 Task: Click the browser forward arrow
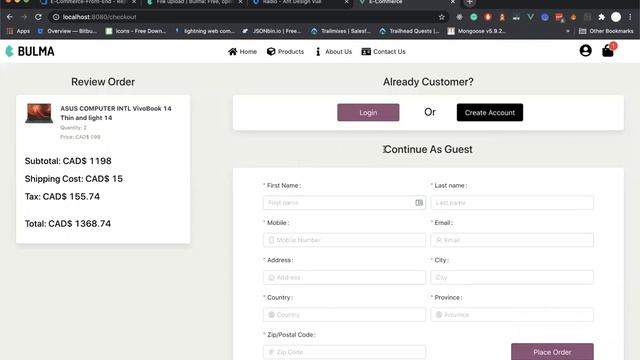coord(24,17)
